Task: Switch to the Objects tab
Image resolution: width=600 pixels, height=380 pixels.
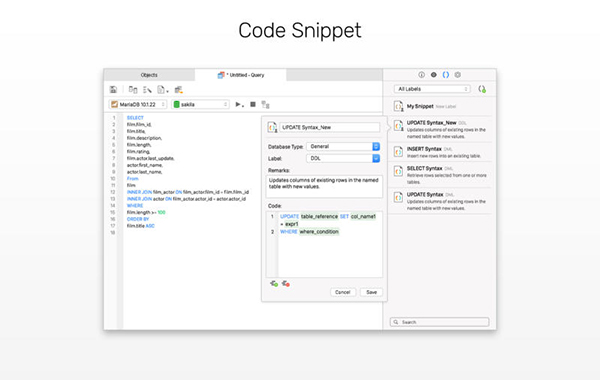Action: pos(149,75)
